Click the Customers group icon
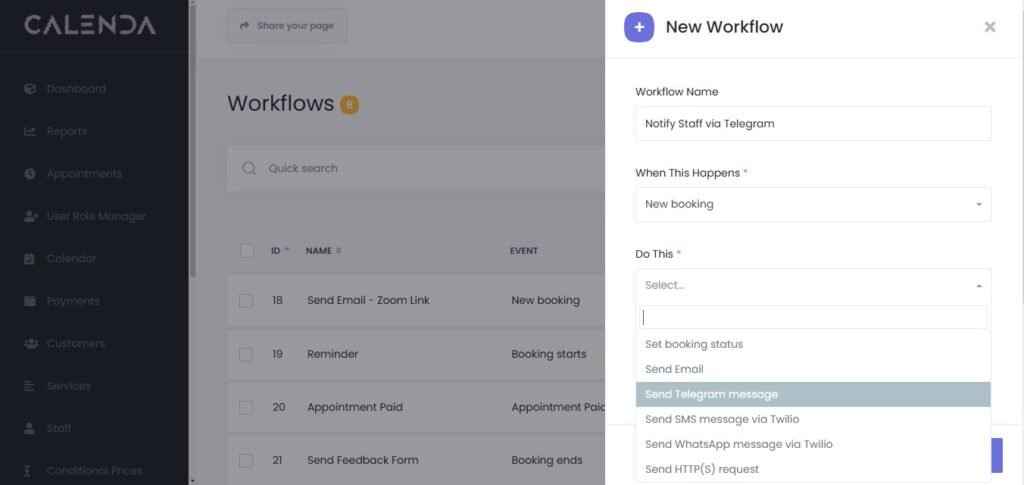Viewport: 1024px width, 485px height. click(30, 344)
